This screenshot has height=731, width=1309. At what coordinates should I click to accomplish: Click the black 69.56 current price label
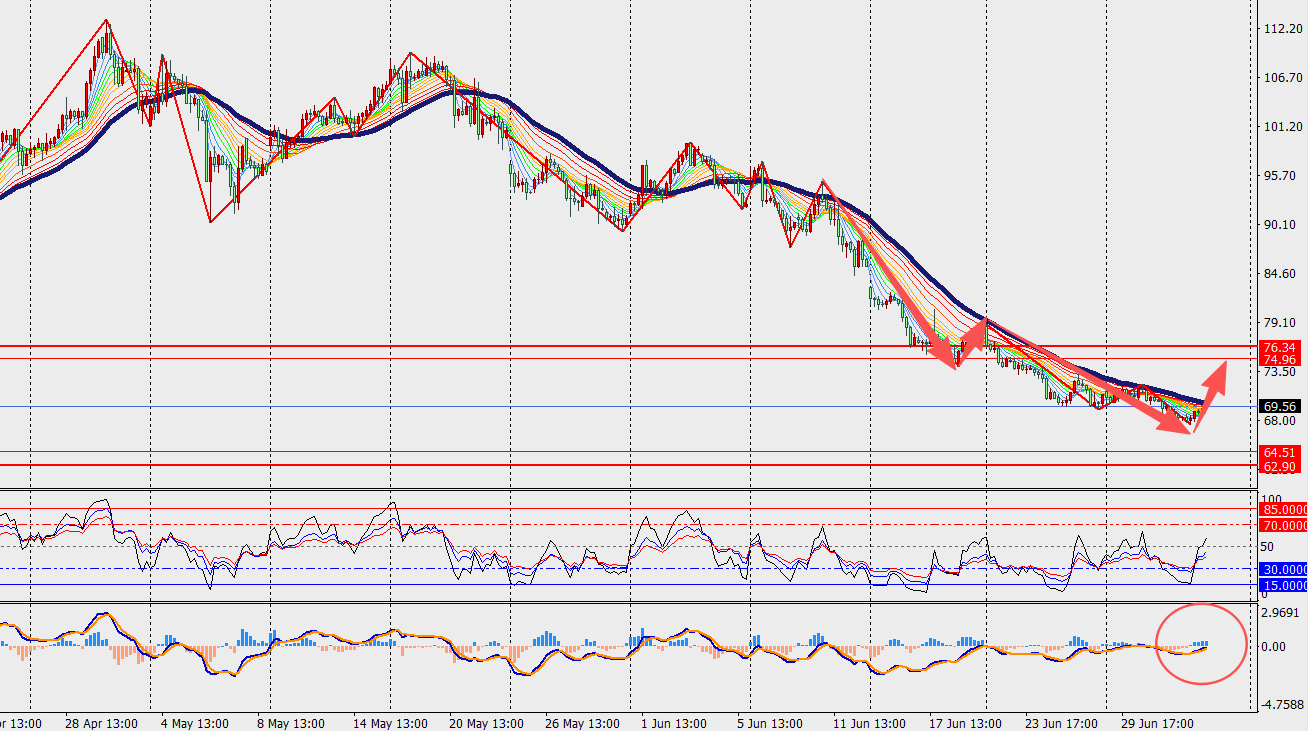click(1282, 407)
